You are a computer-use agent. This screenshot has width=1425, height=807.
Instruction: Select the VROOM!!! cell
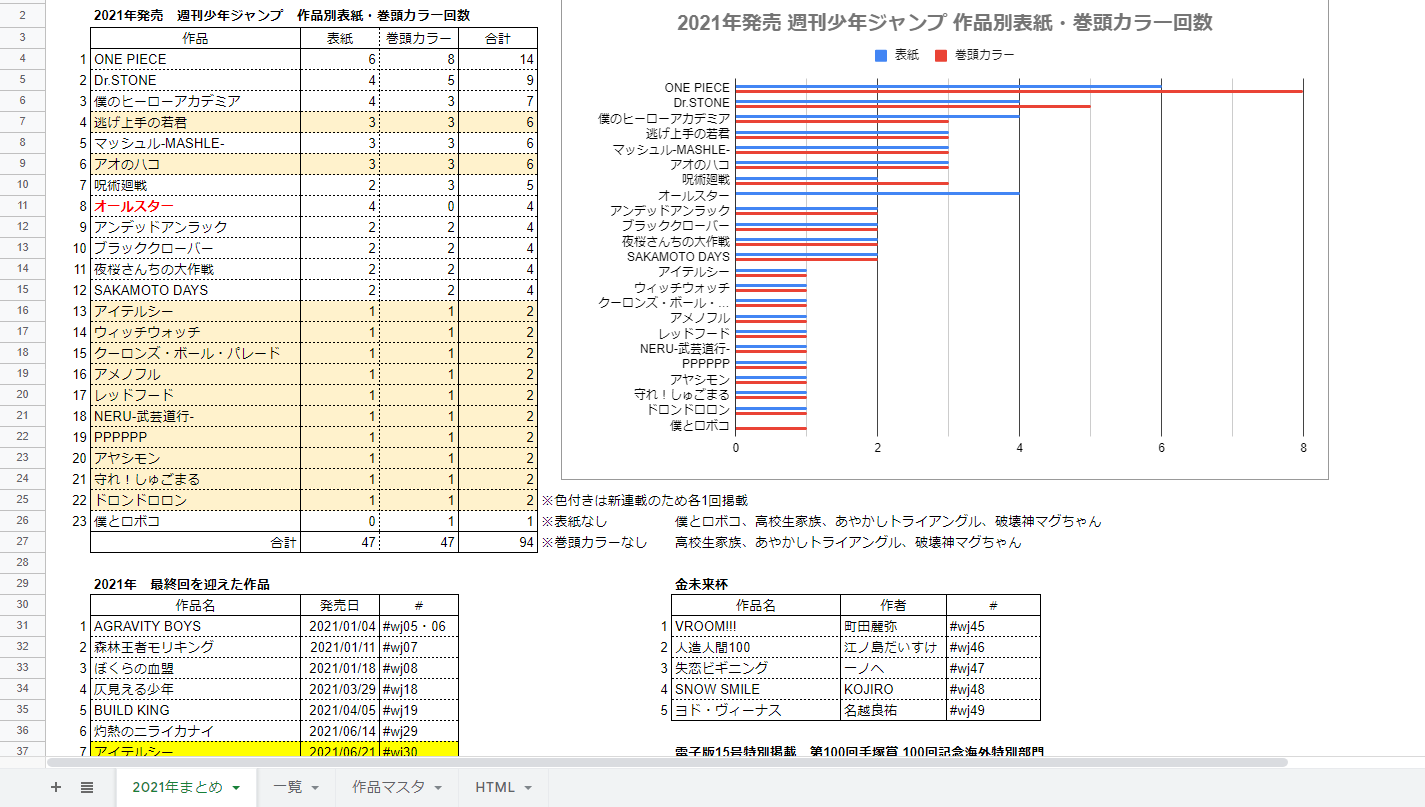point(756,626)
